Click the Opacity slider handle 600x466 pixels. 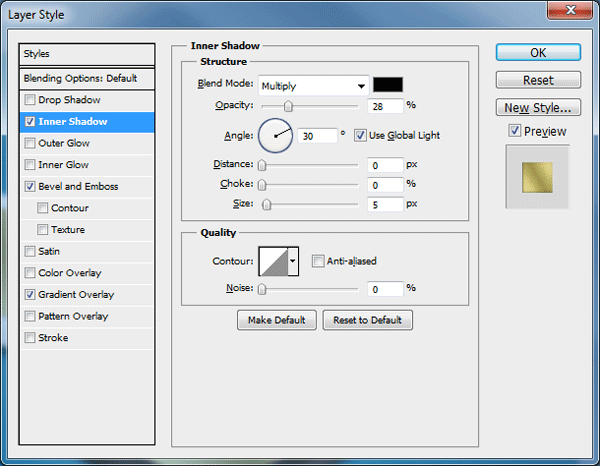[x=288, y=106]
